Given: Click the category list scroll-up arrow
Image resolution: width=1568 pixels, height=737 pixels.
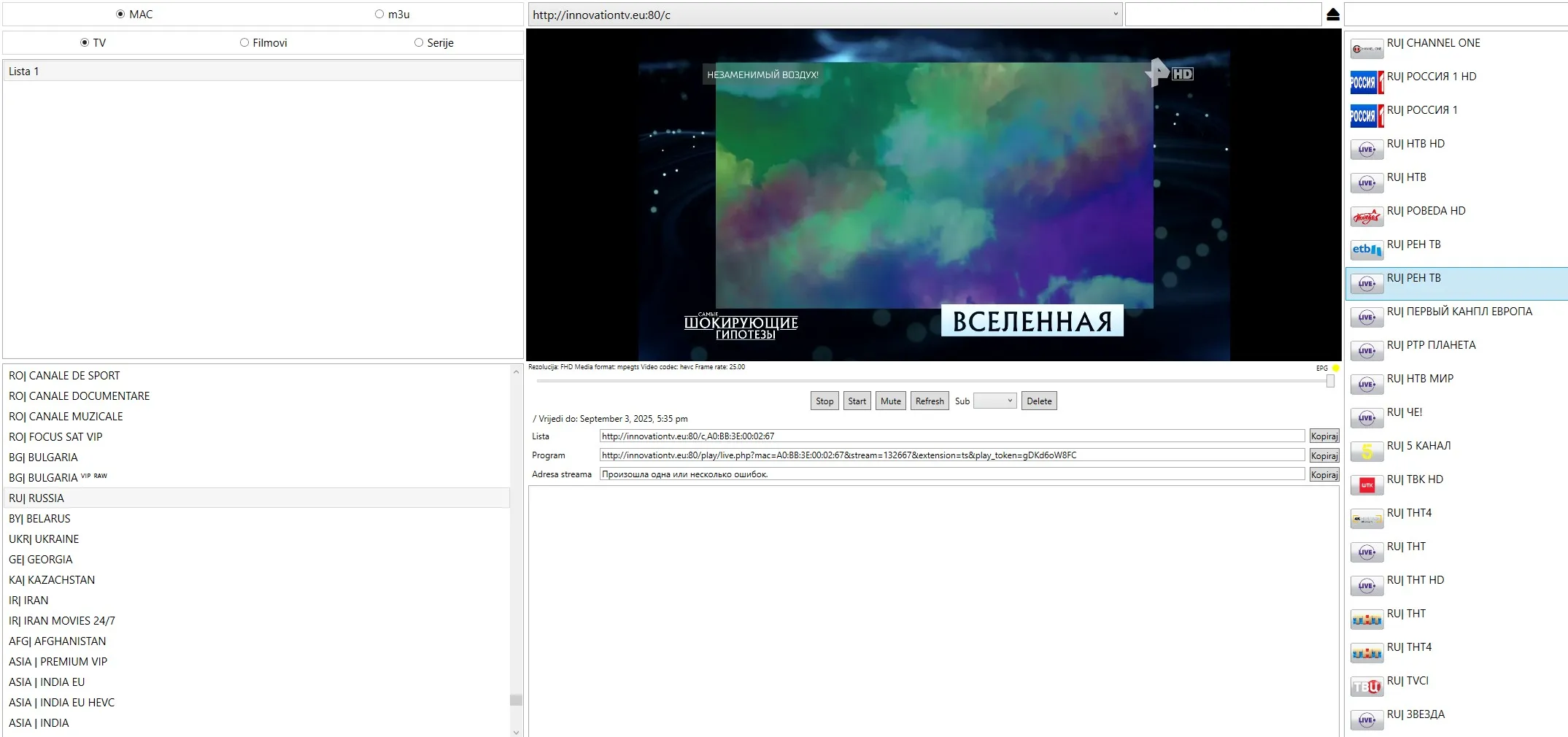Looking at the screenshot, I should click(x=516, y=371).
